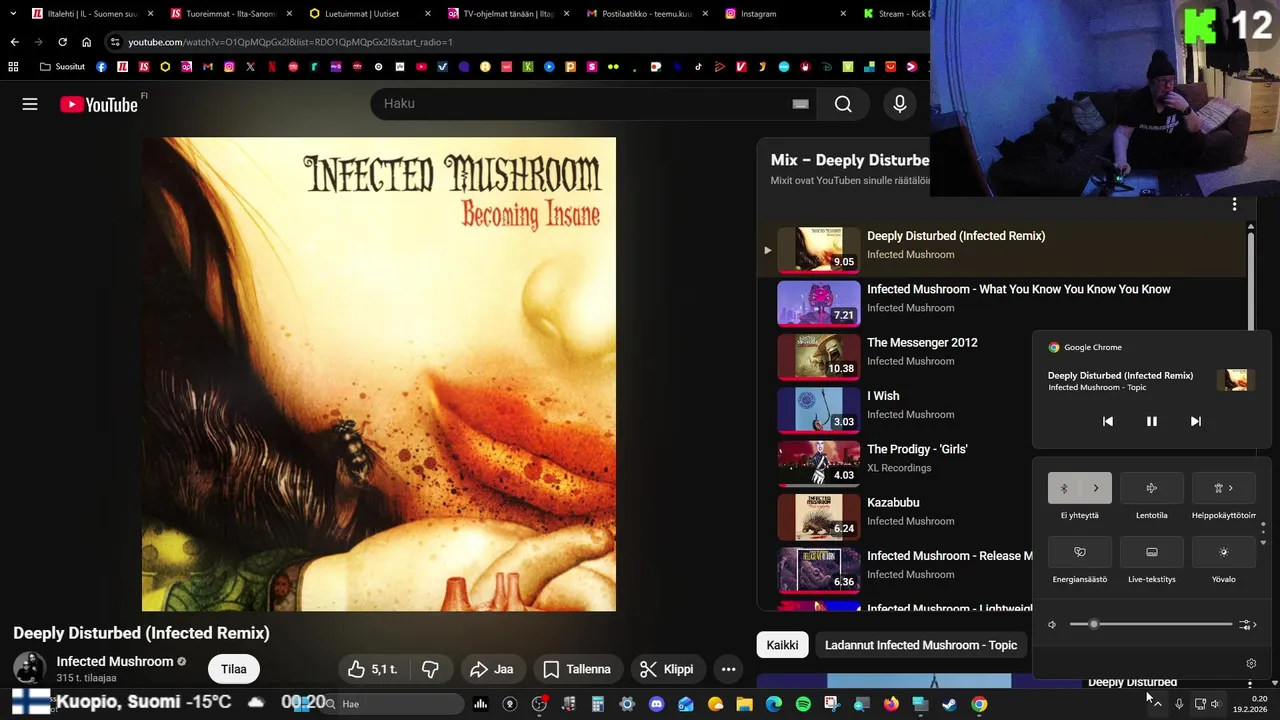Pause playback in the Chrome media flyout
This screenshot has height=720, width=1280.
coord(1152,421)
